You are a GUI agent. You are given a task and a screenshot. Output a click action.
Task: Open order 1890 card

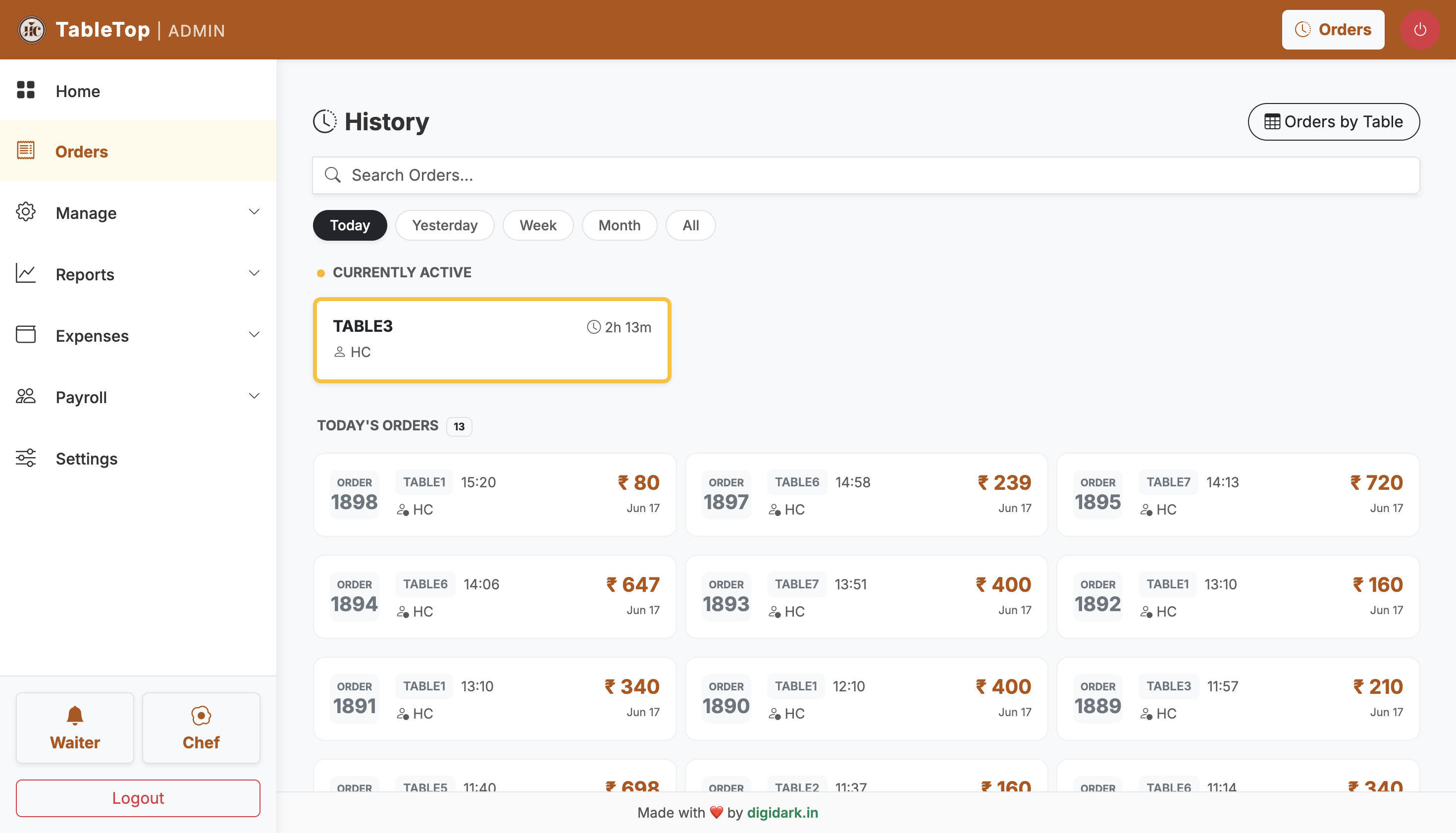pos(866,699)
